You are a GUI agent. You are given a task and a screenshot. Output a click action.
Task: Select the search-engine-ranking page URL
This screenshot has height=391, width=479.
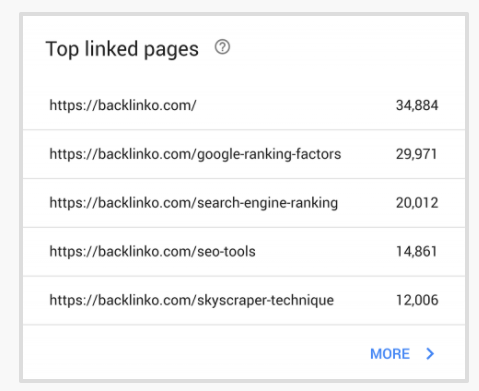(194, 203)
